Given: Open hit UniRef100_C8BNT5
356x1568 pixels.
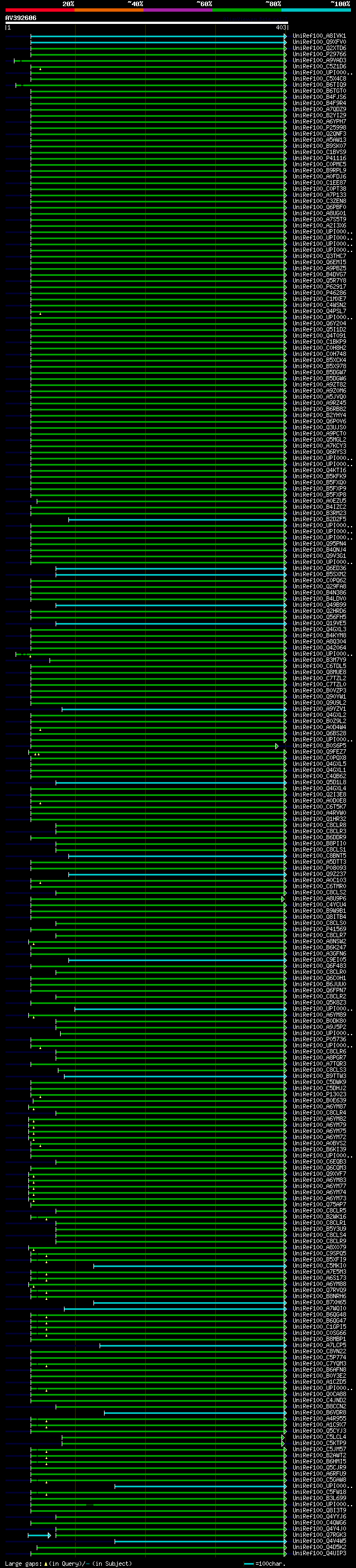Looking at the screenshot, I should pyautogui.click(x=319, y=856).
